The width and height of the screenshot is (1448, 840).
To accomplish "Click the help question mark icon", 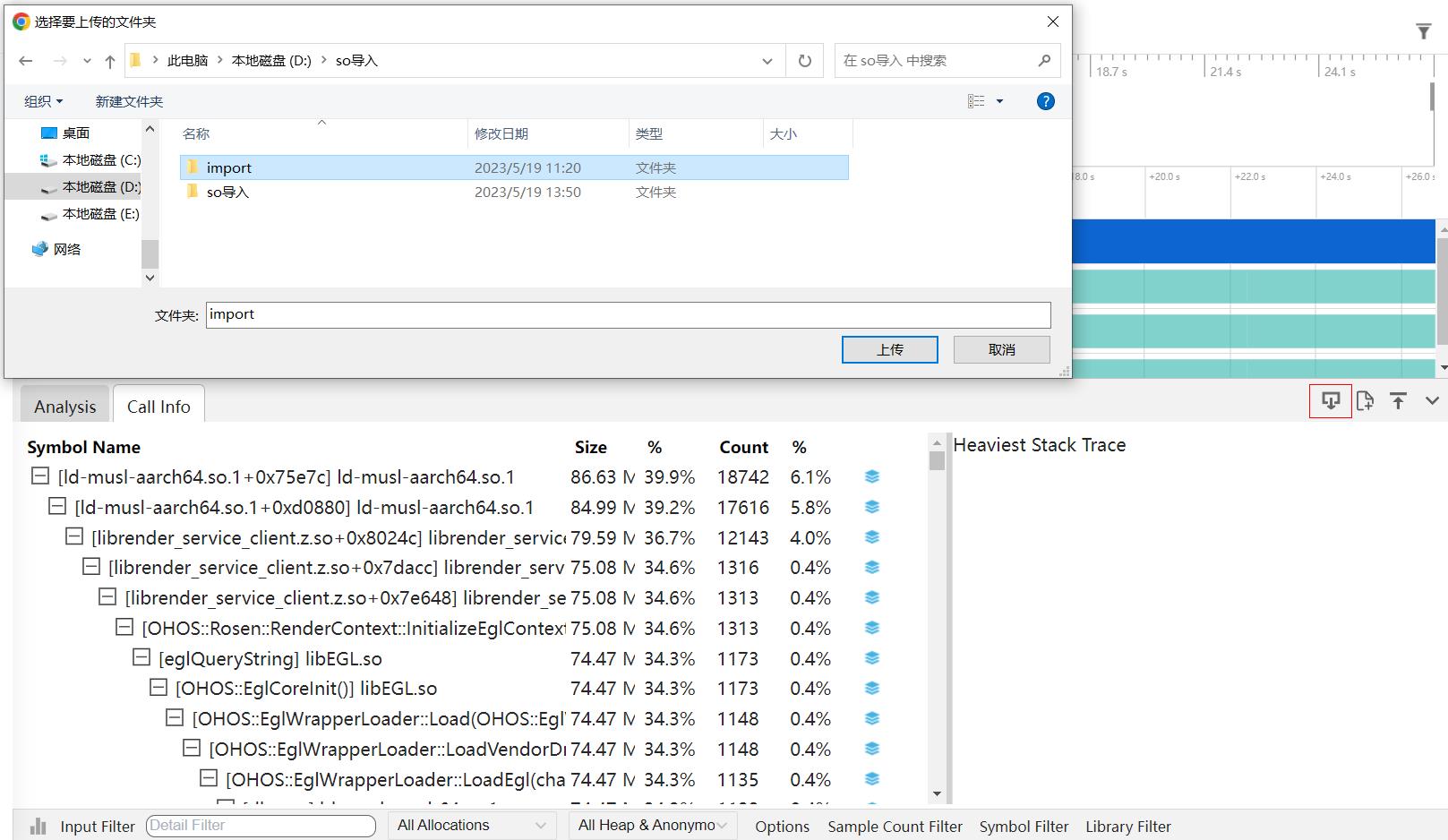I will point(1045,101).
